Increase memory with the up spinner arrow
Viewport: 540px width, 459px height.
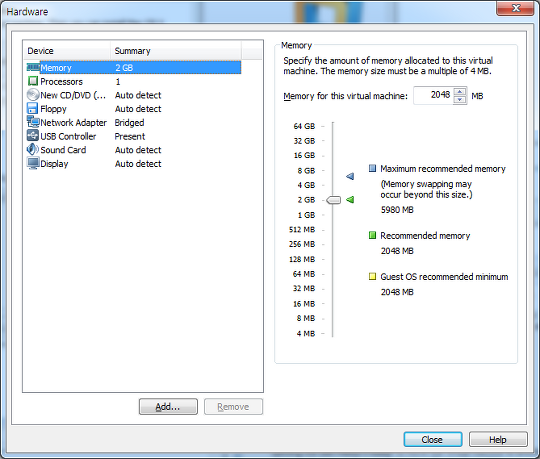point(460,91)
